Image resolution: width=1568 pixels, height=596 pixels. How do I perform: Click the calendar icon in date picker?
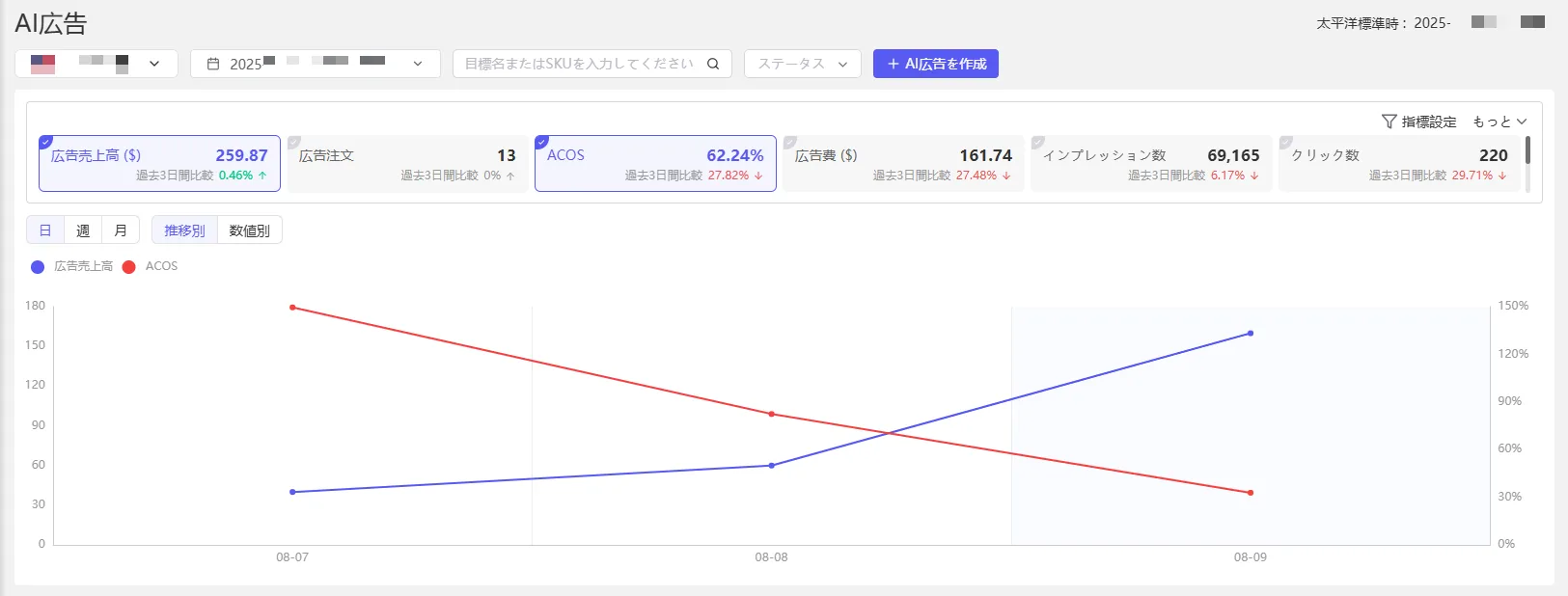pyautogui.click(x=213, y=64)
